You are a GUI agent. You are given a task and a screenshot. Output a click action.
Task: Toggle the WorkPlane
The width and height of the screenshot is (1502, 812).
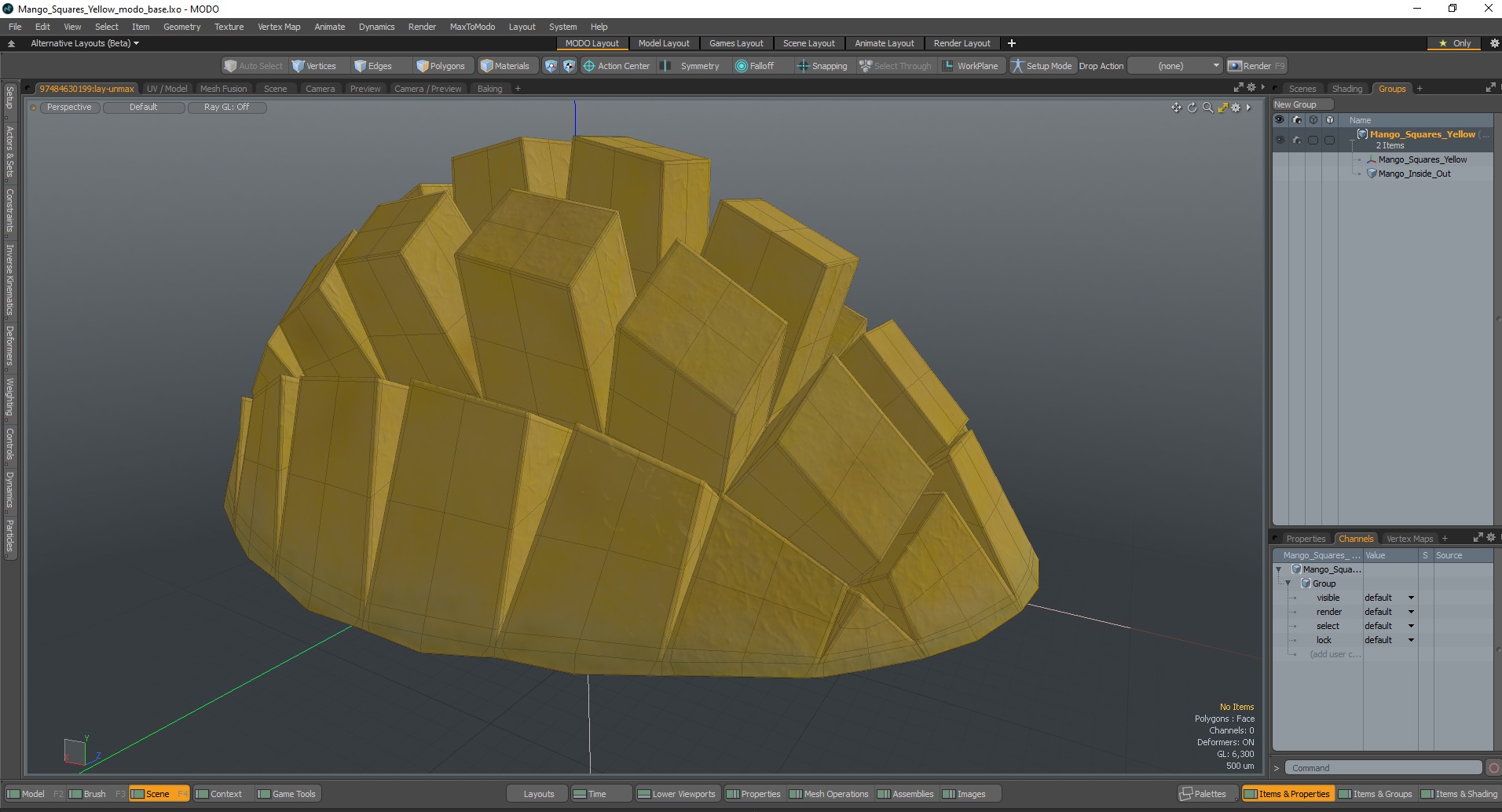(970, 66)
